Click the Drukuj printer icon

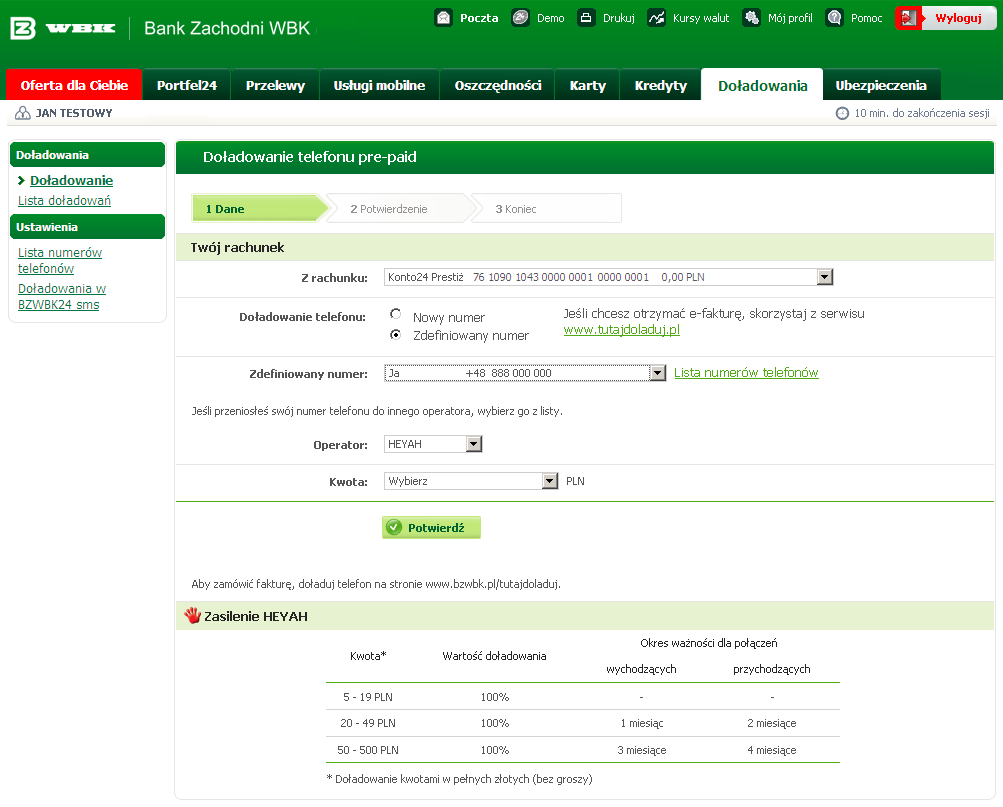click(587, 17)
